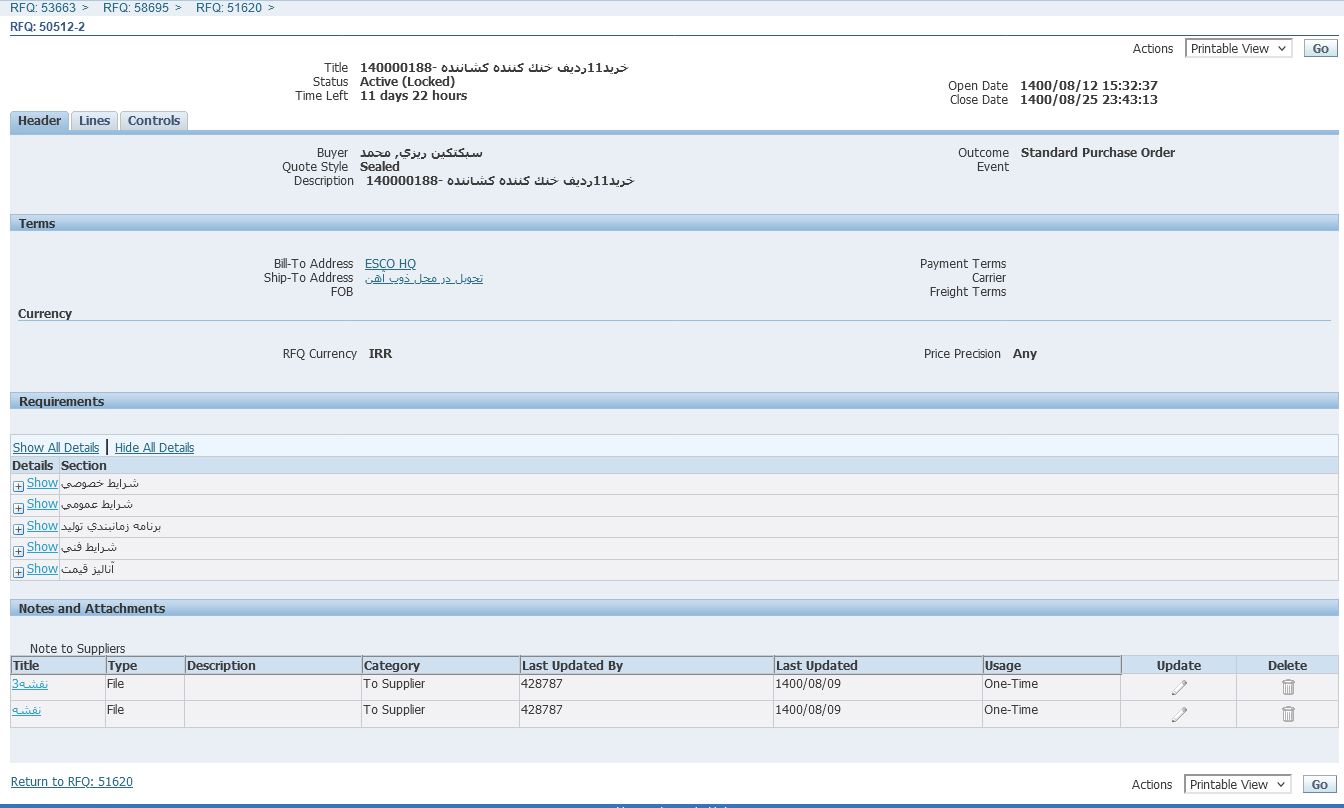This screenshot has width=1344, height=808.
Task: Open the نقشه3 attachment file link
Action: click(30, 684)
